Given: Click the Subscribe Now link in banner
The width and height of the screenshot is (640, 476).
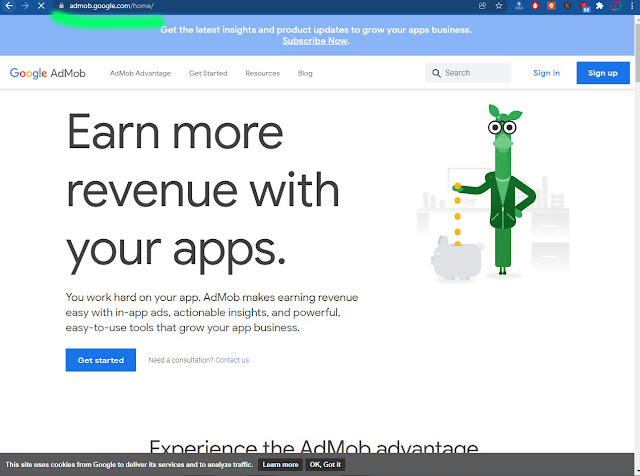Looking at the screenshot, I should [315, 41].
